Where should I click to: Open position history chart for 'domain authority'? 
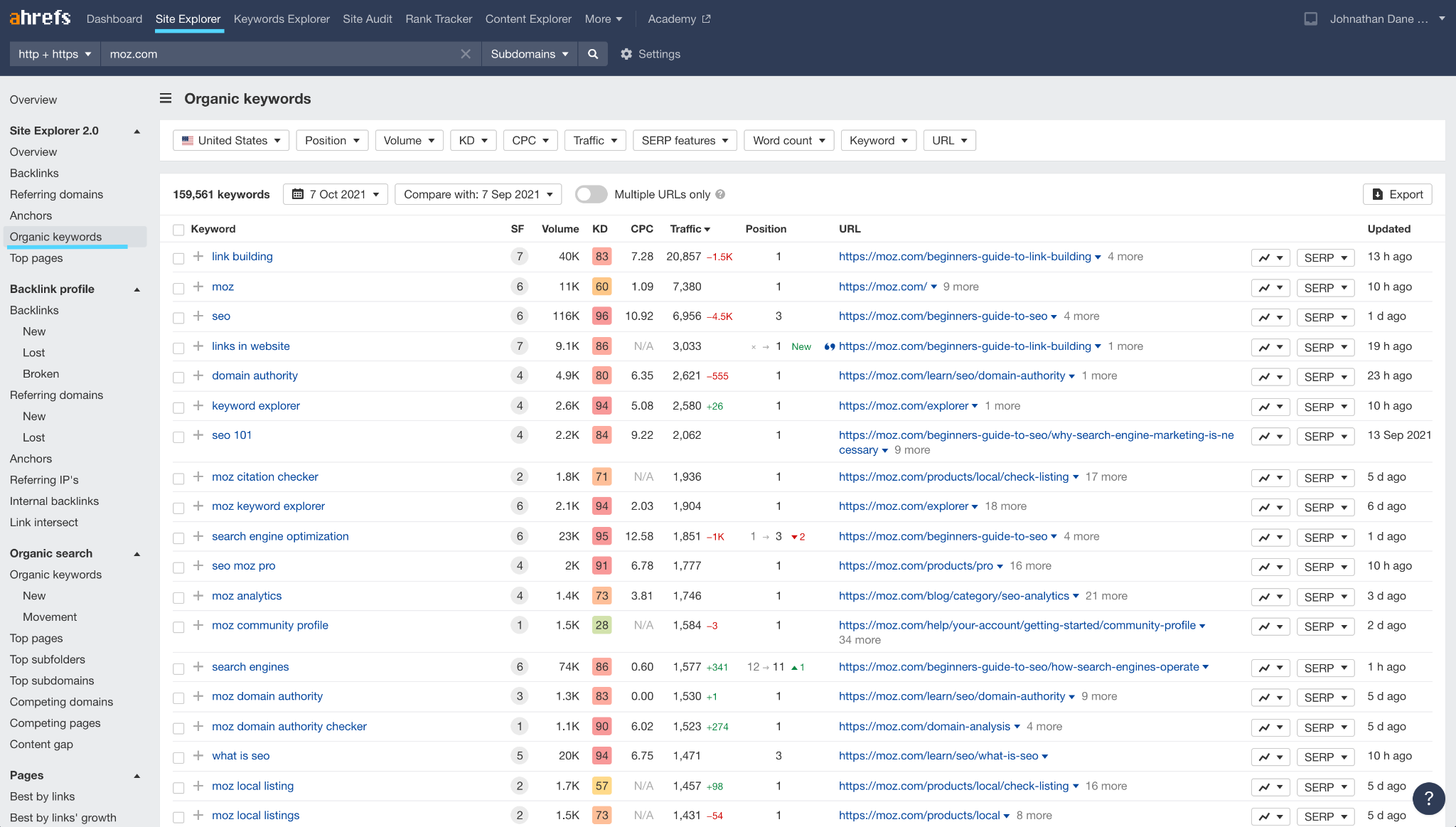pyautogui.click(x=1270, y=377)
